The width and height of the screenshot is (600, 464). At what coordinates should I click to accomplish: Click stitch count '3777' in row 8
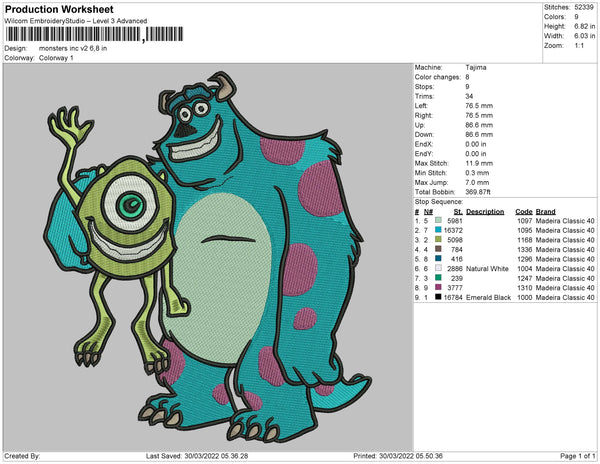click(x=455, y=288)
